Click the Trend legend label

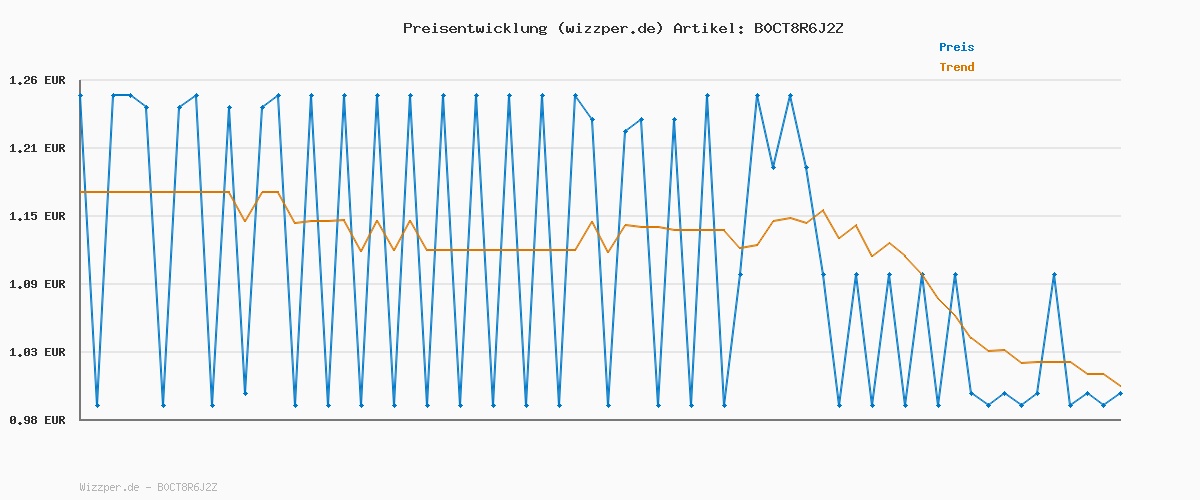click(956, 67)
